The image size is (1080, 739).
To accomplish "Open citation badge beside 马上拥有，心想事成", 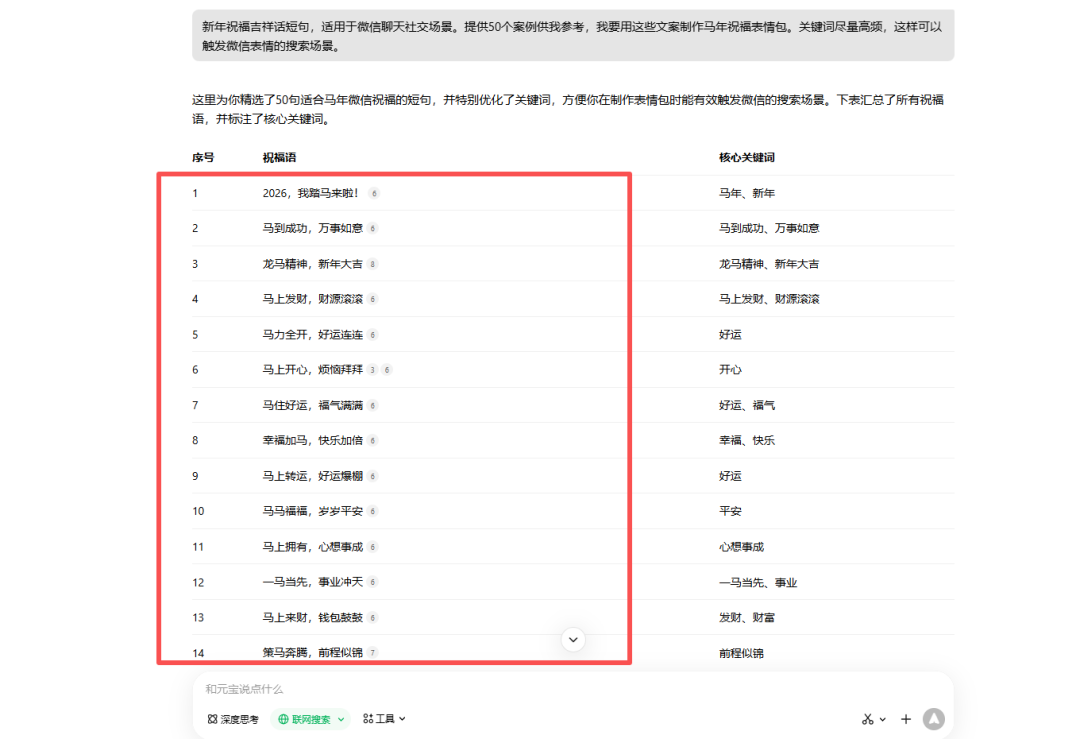I will point(373,548).
